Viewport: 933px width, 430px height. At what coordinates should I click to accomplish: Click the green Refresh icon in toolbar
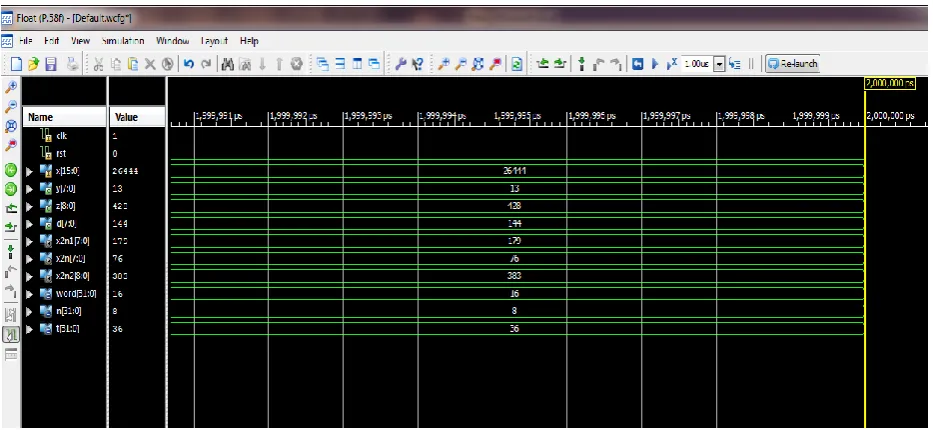coord(516,64)
